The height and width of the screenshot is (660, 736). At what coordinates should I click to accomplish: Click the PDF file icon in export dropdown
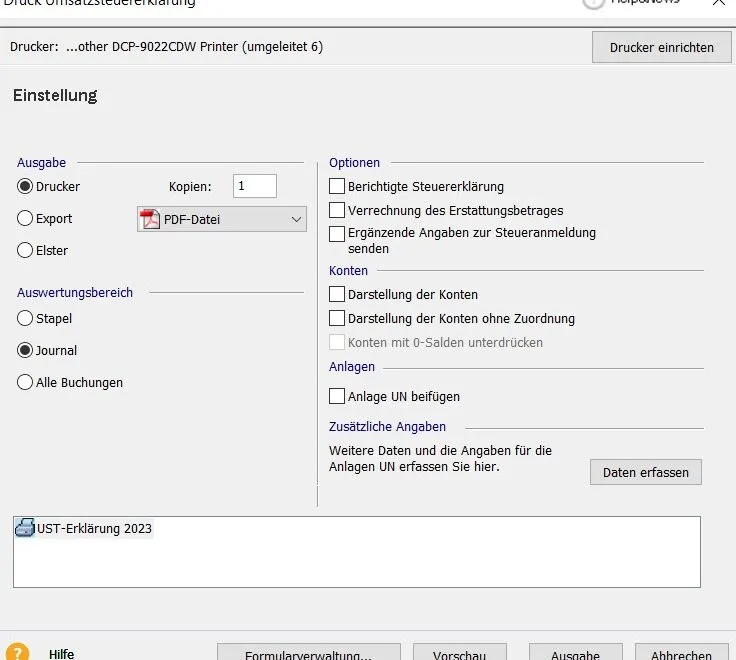coord(151,219)
